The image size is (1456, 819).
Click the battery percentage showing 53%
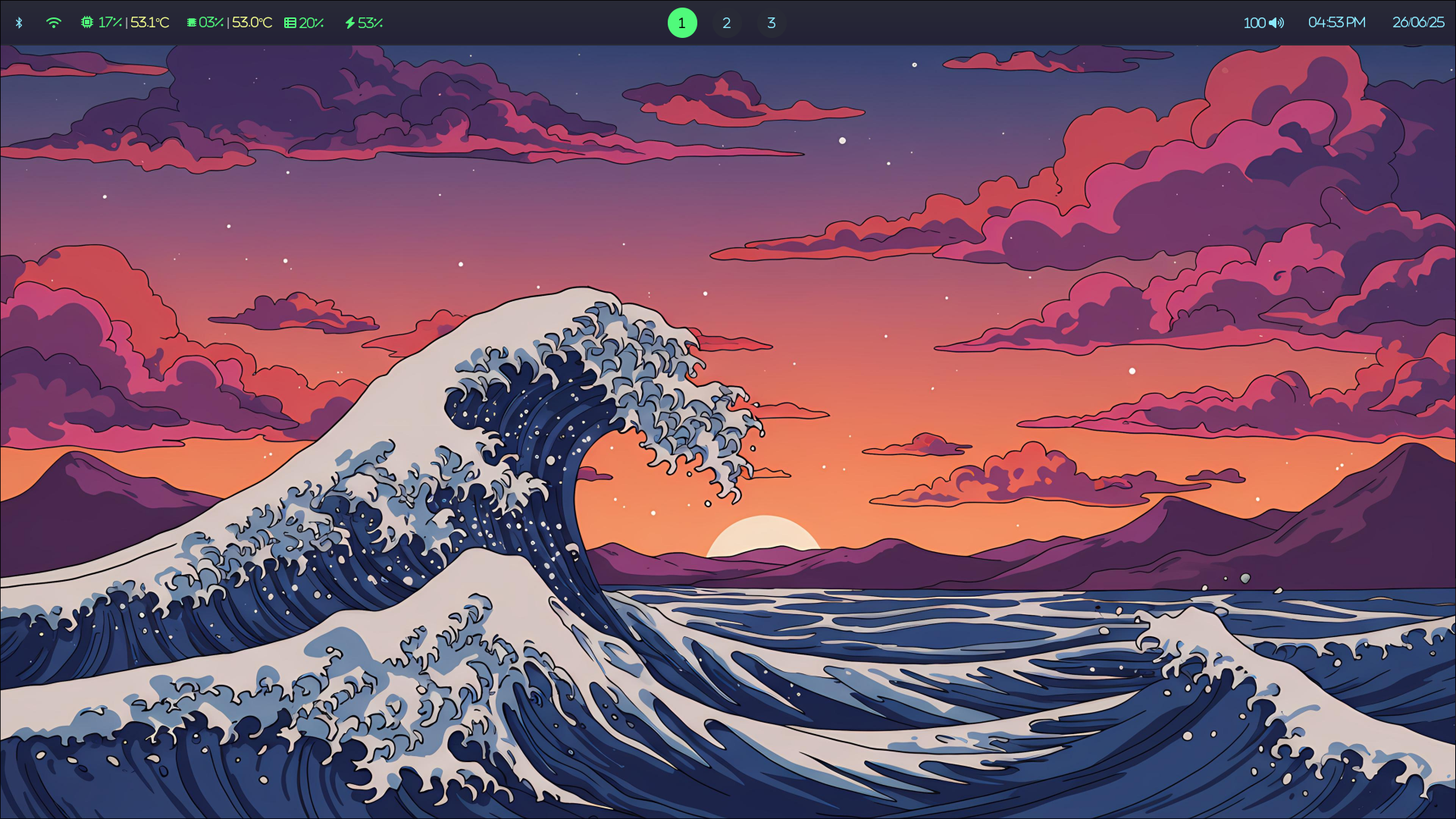pos(370,22)
